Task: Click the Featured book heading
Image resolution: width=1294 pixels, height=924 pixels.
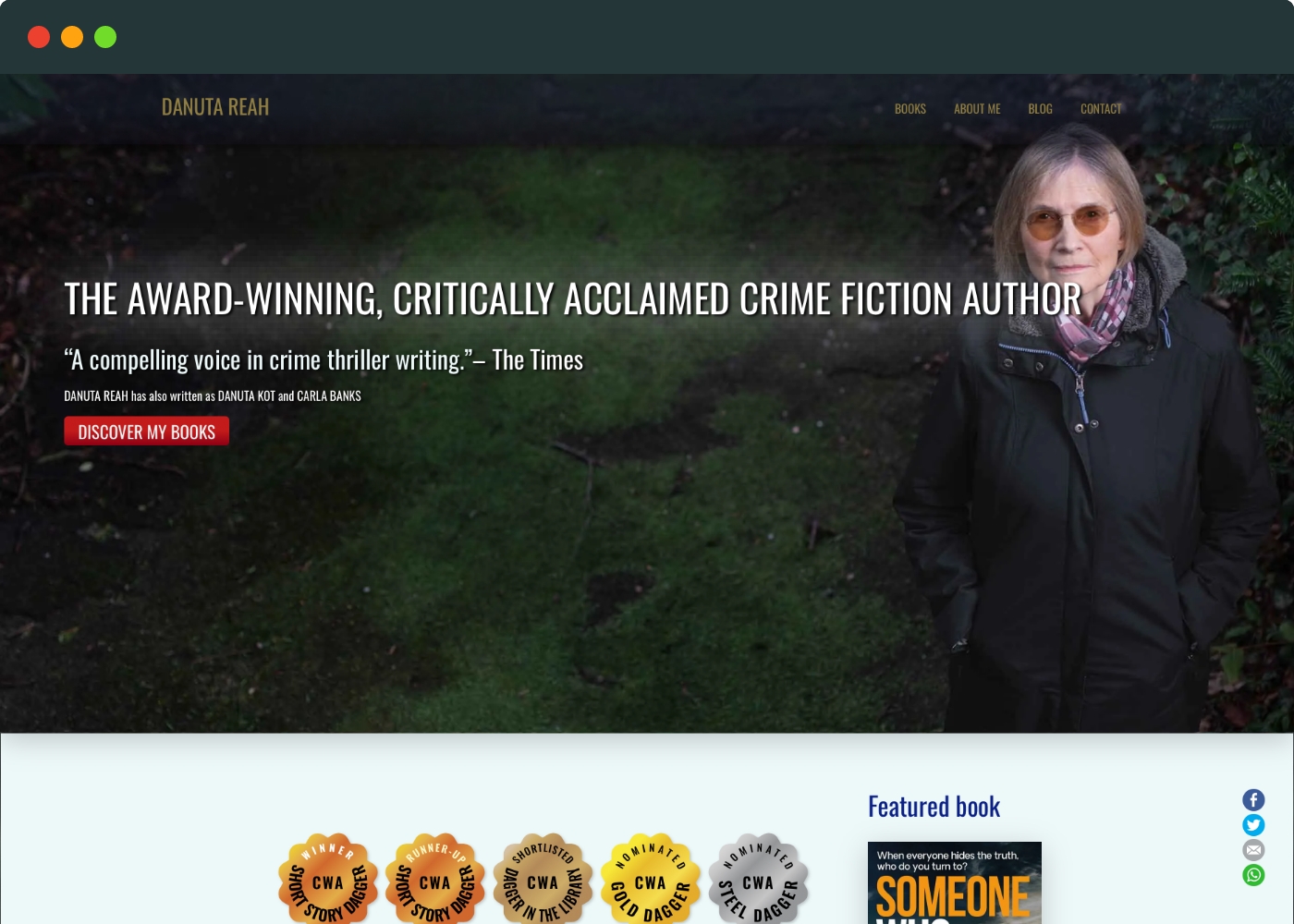Action: 934,807
